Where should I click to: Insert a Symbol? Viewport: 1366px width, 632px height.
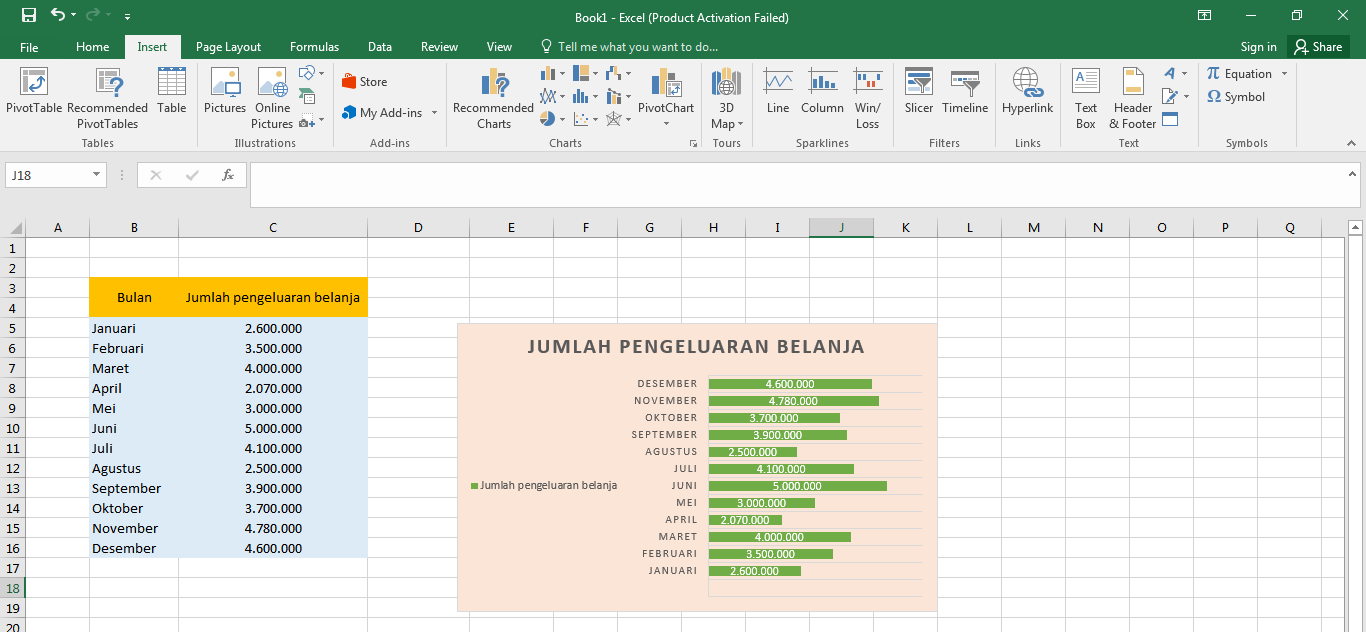click(x=1245, y=96)
